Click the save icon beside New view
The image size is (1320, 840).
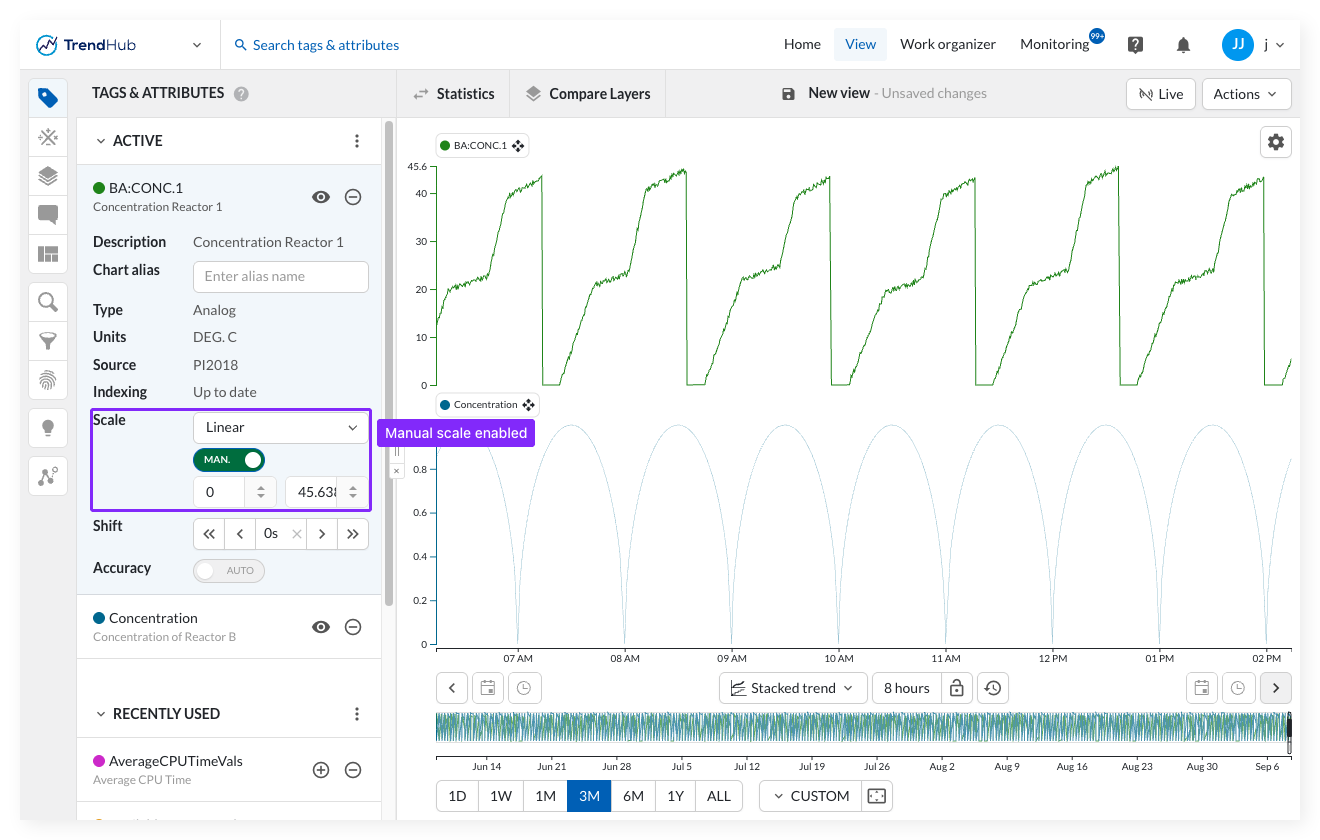click(788, 93)
